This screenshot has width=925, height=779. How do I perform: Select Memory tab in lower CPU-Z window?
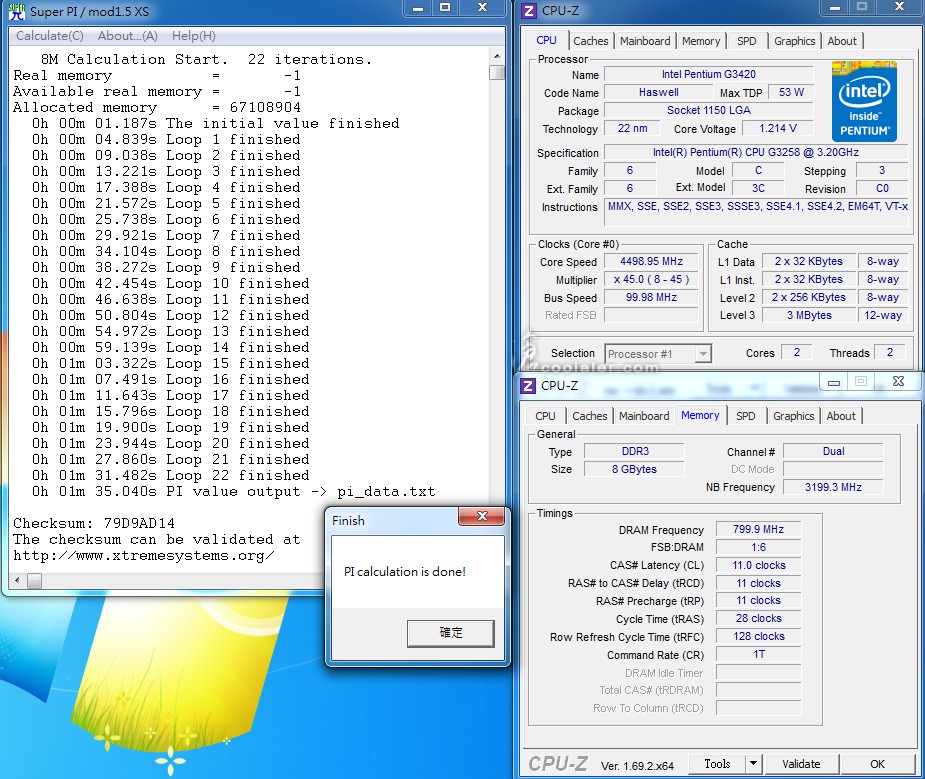click(x=700, y=415)
